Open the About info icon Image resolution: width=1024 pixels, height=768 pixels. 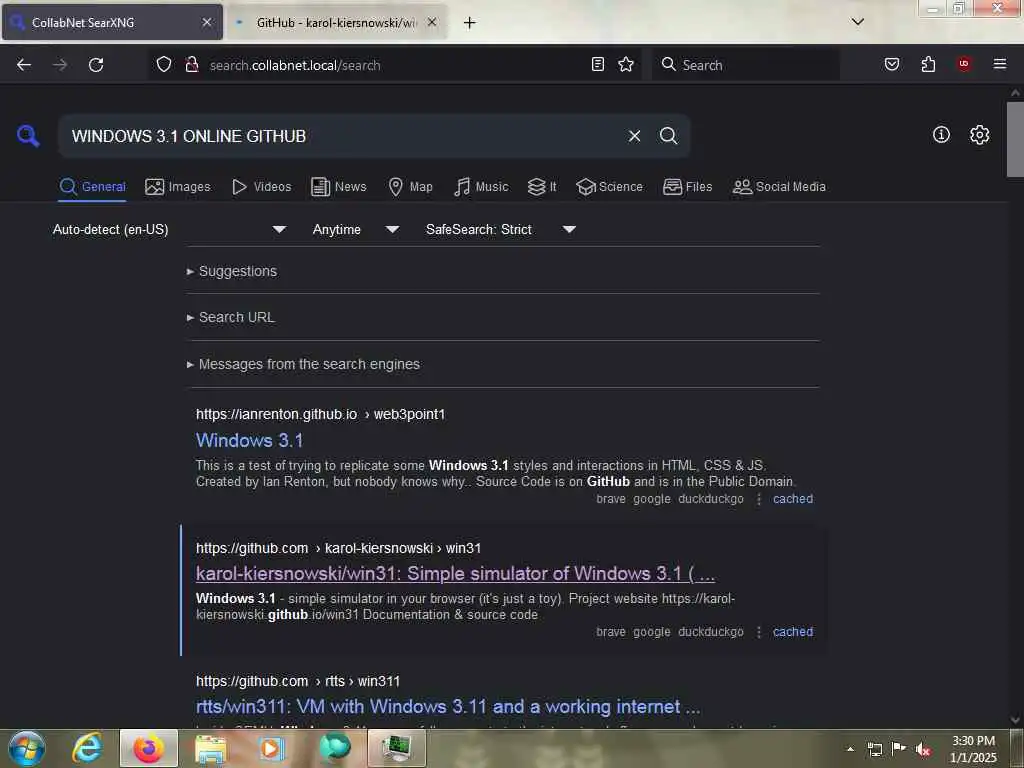coord(941,135)
